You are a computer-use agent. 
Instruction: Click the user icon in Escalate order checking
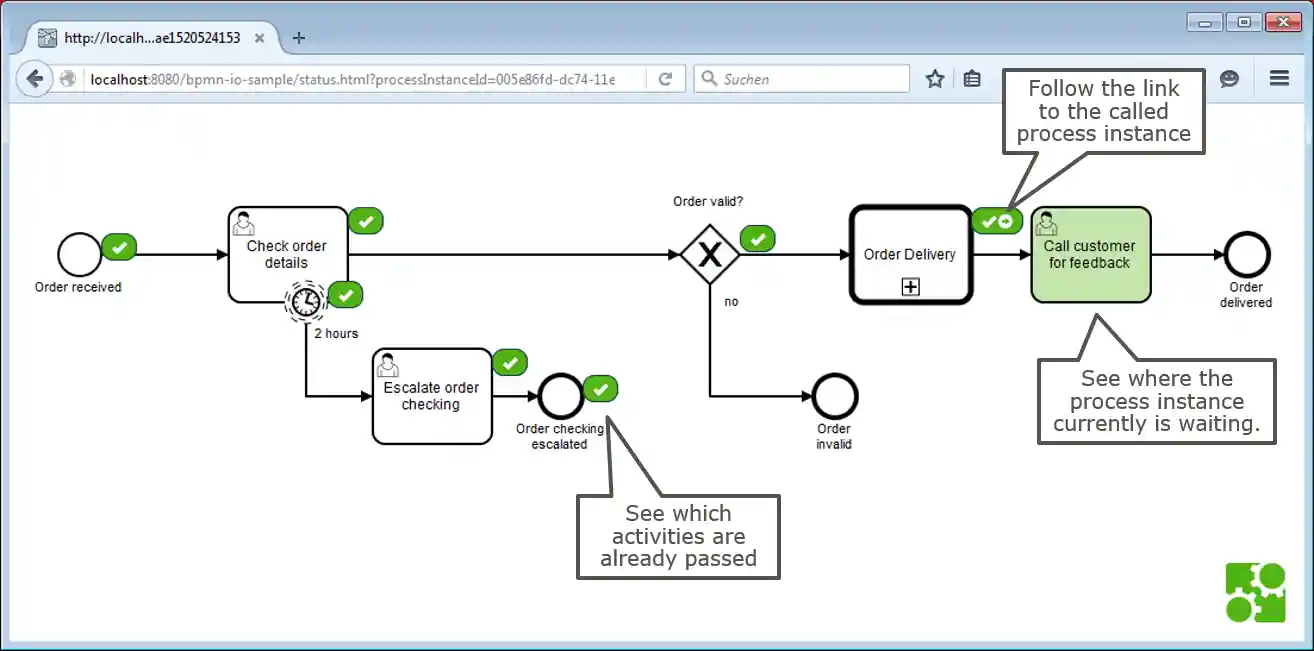388,365
